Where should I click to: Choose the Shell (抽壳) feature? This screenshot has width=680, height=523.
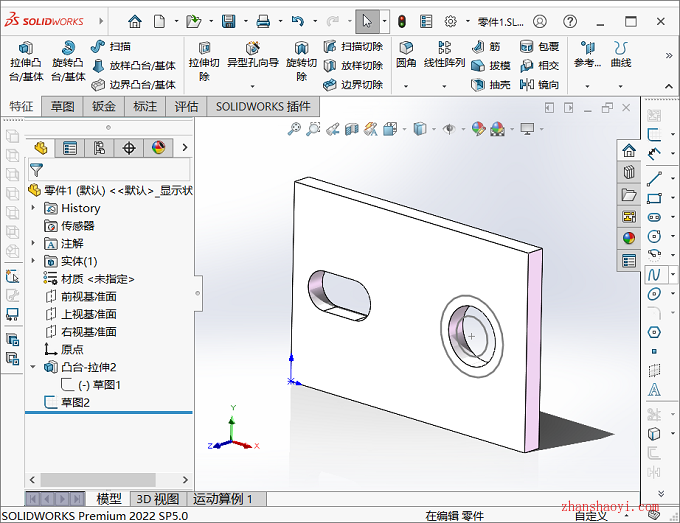(x=490, y=85)
